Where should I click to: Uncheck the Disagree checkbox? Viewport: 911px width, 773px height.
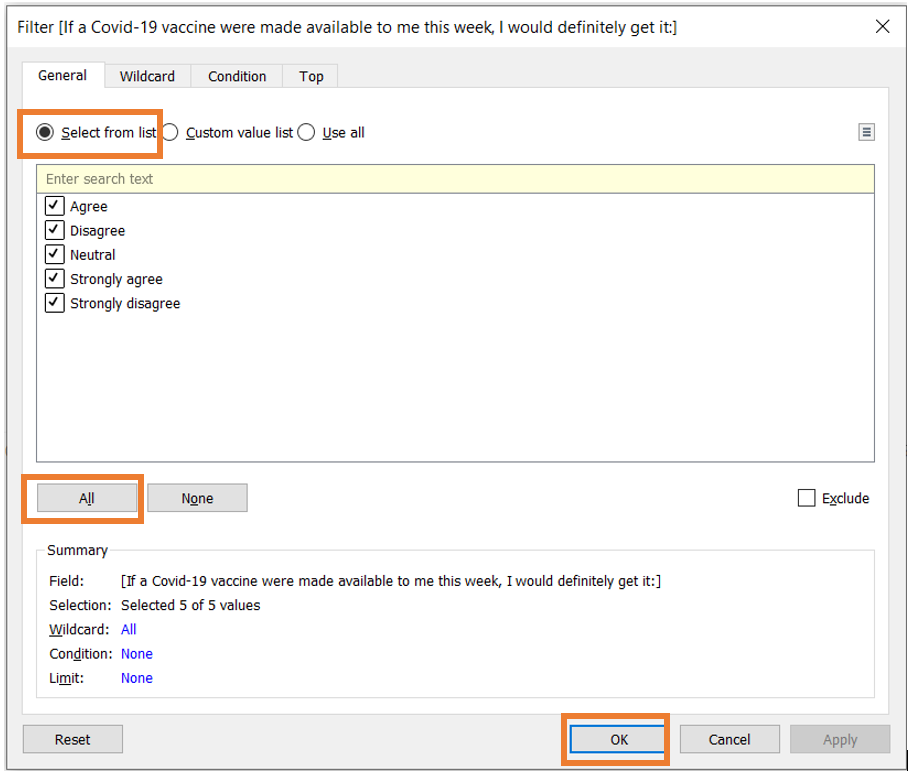pos(55,230)
